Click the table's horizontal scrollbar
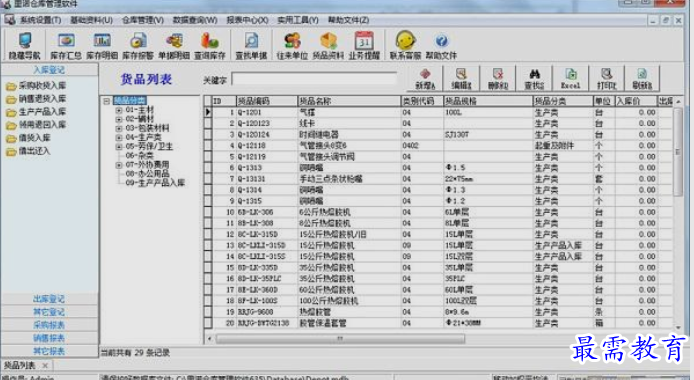This screenshot has height=380, width=694. (x=340, y=339)
